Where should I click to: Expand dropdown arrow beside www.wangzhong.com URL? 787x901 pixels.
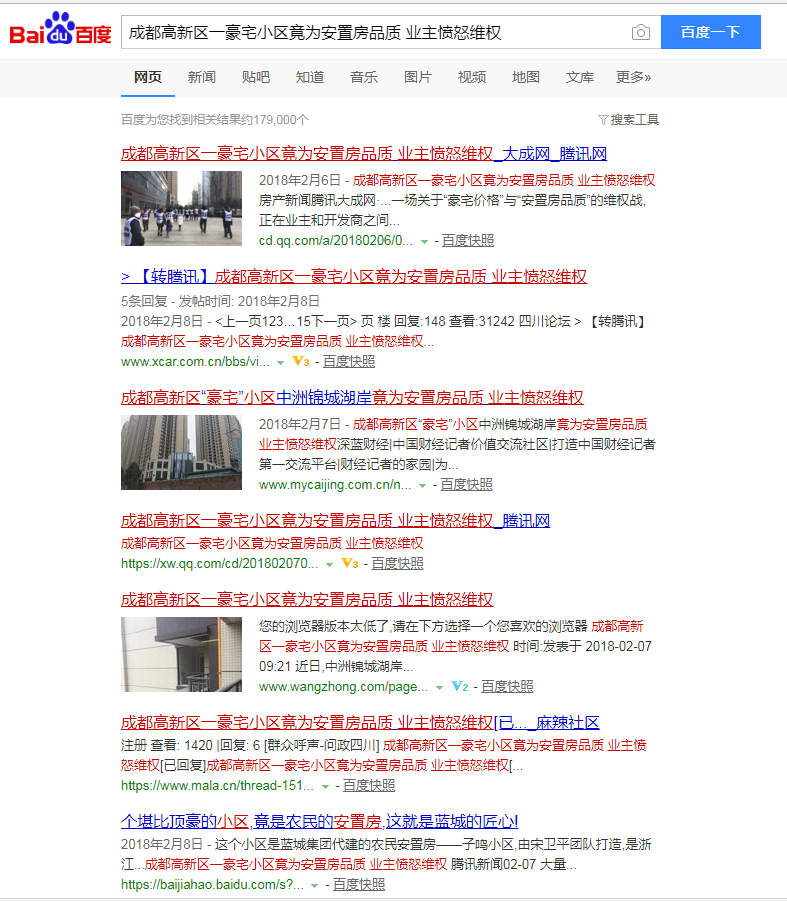tap(439, 687)
